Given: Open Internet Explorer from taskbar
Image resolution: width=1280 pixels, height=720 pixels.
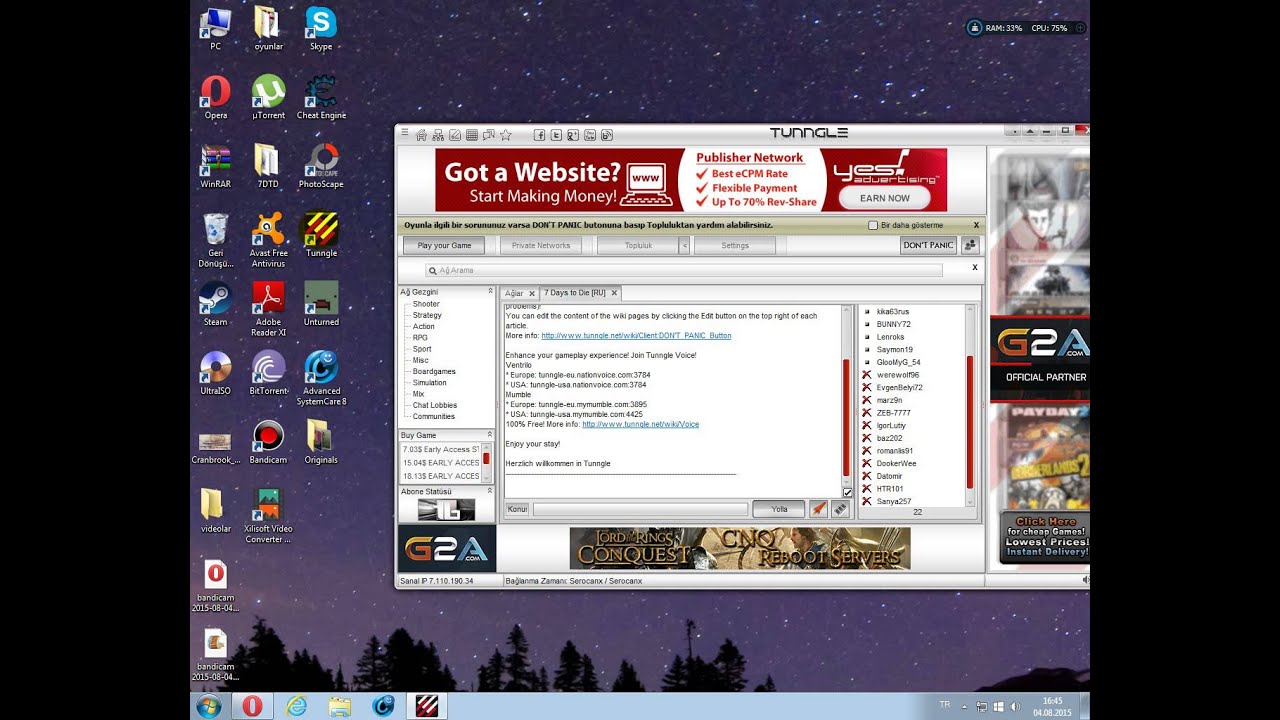Looking at the screenshot, I should point(296,707).
